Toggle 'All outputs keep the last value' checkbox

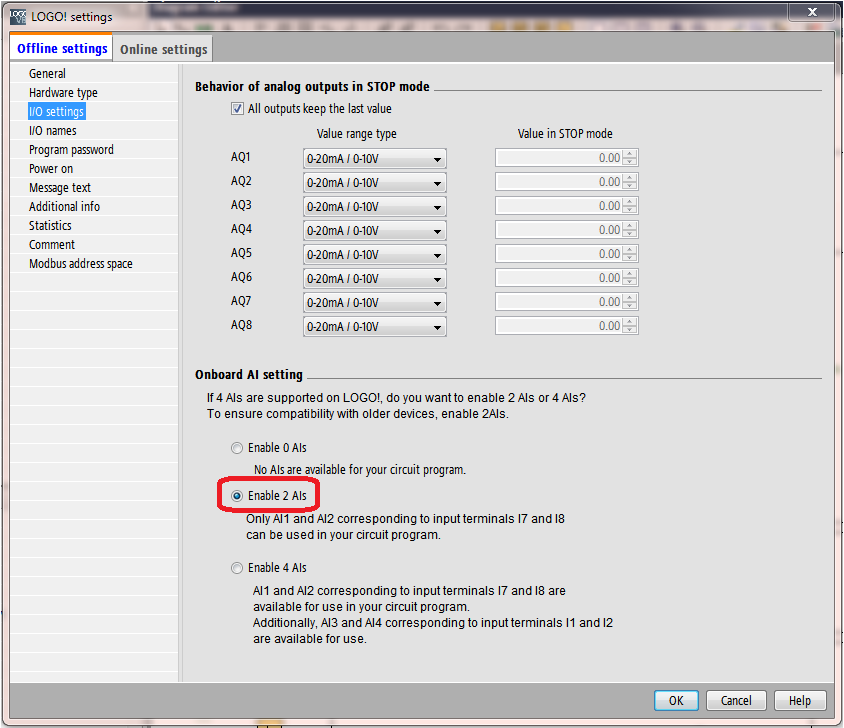click(237, 109)
